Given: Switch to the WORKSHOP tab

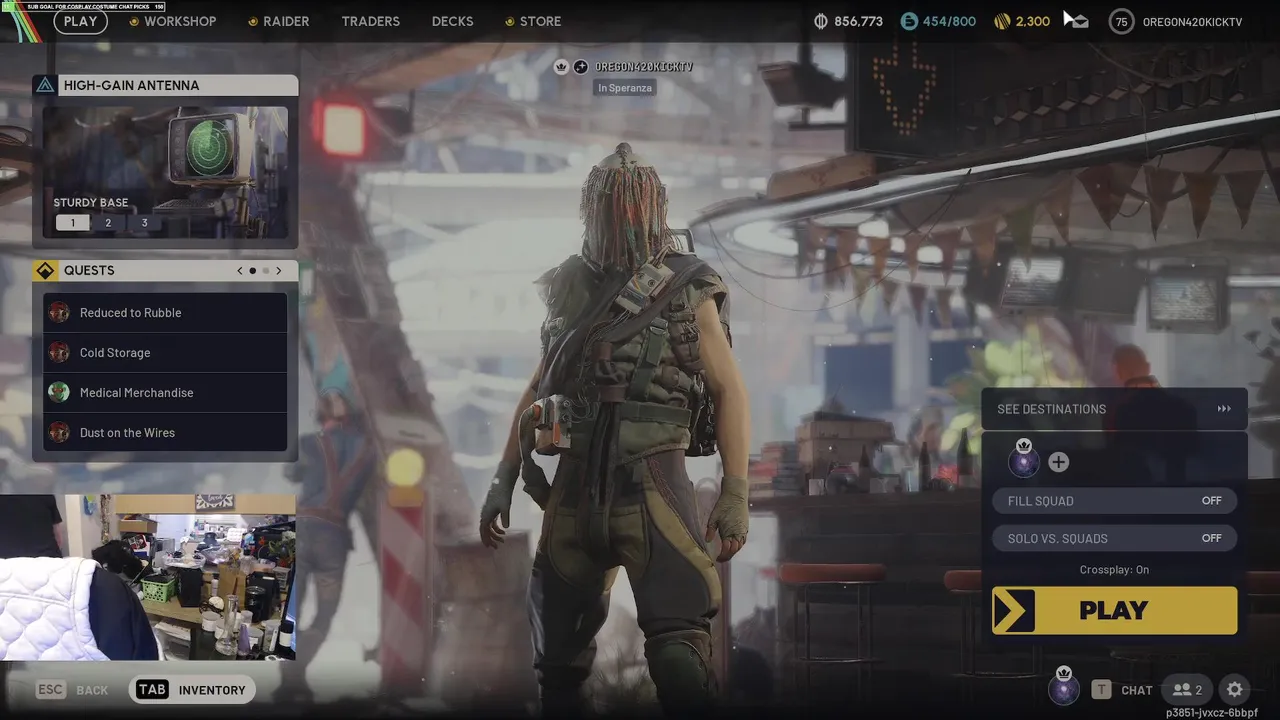Looking at the screenshot, I should click(173, 21).
